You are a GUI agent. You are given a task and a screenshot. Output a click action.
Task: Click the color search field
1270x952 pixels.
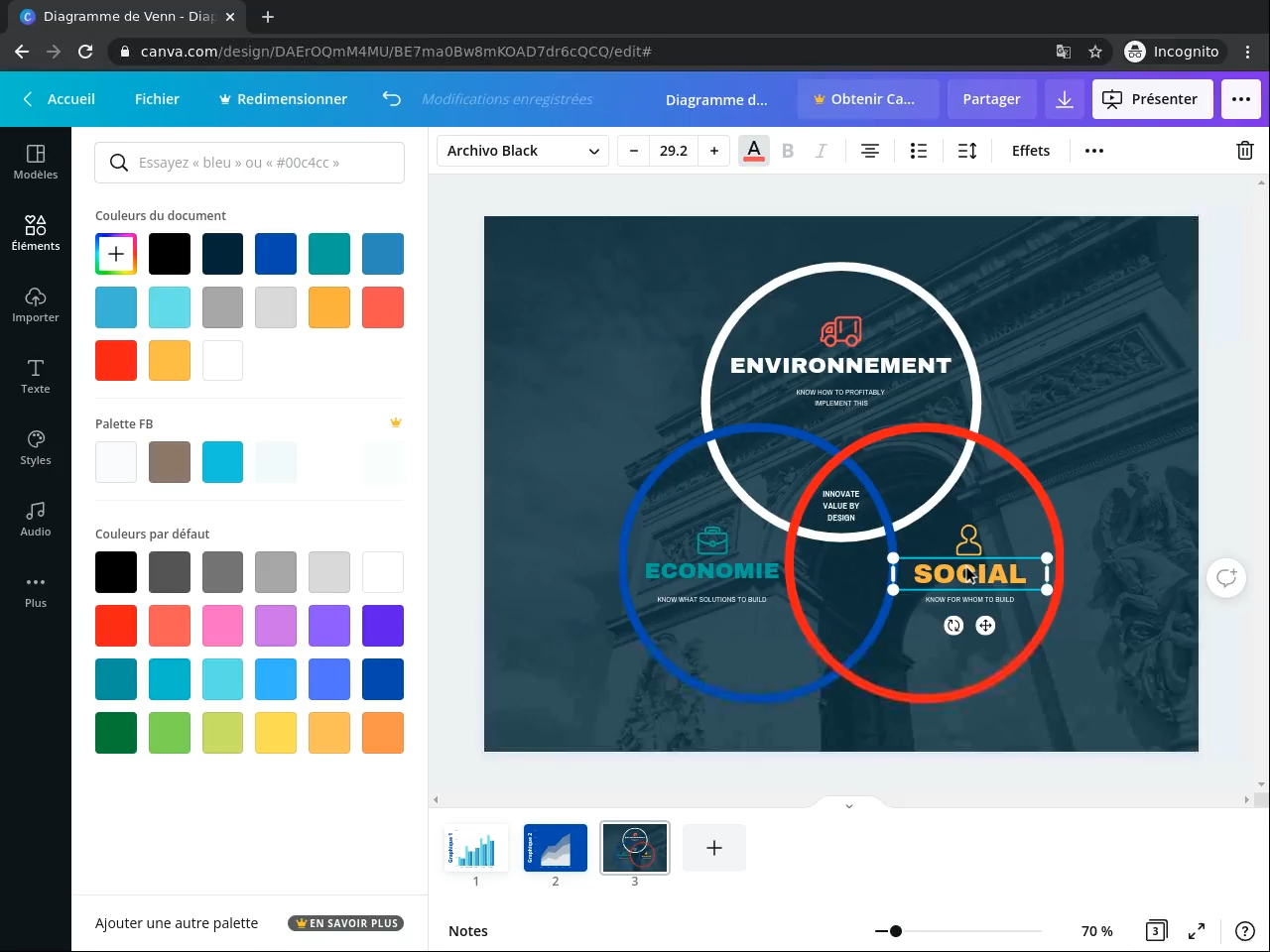[x=250, y=163]
